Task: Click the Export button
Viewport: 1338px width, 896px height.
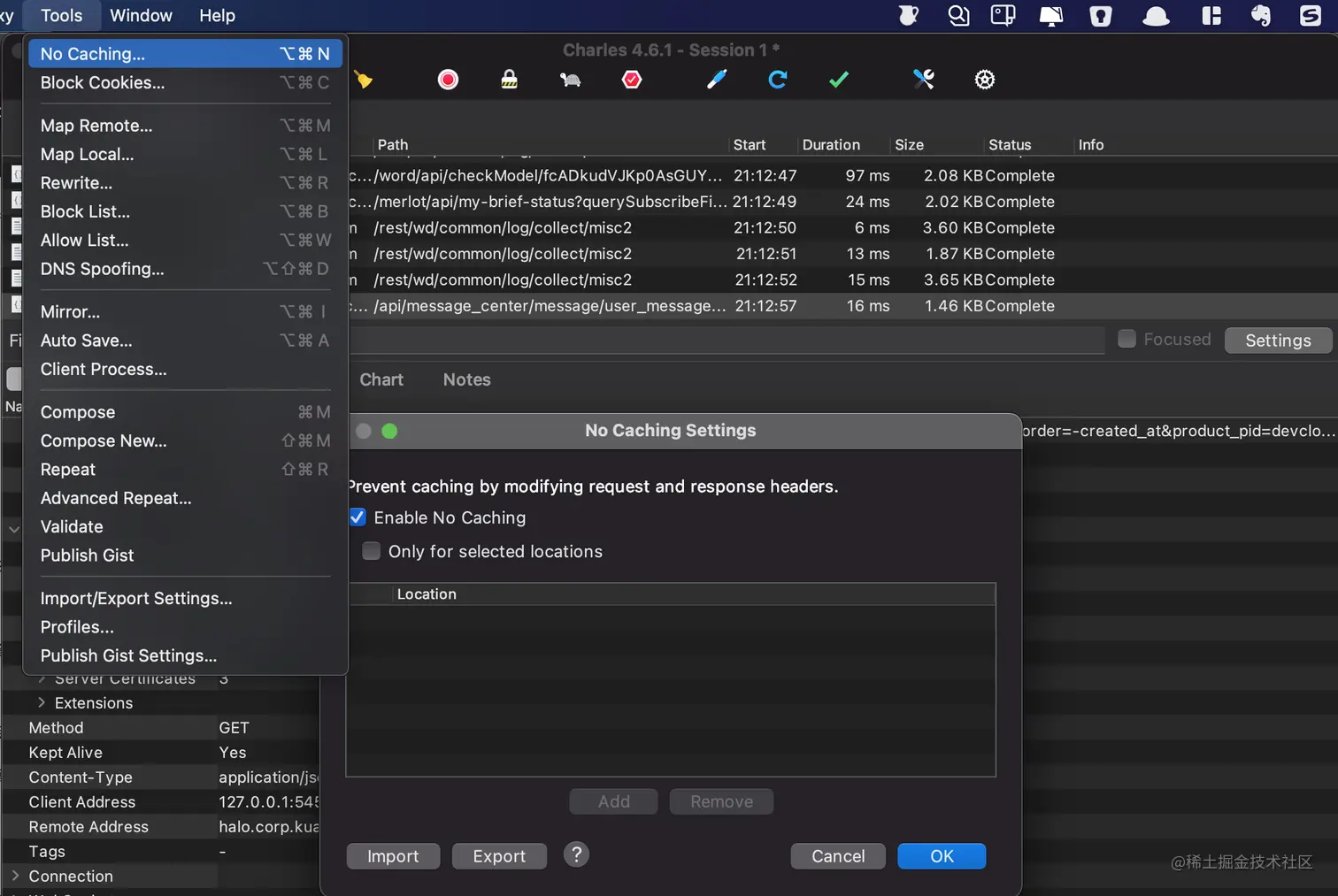Action: [499, 856]
